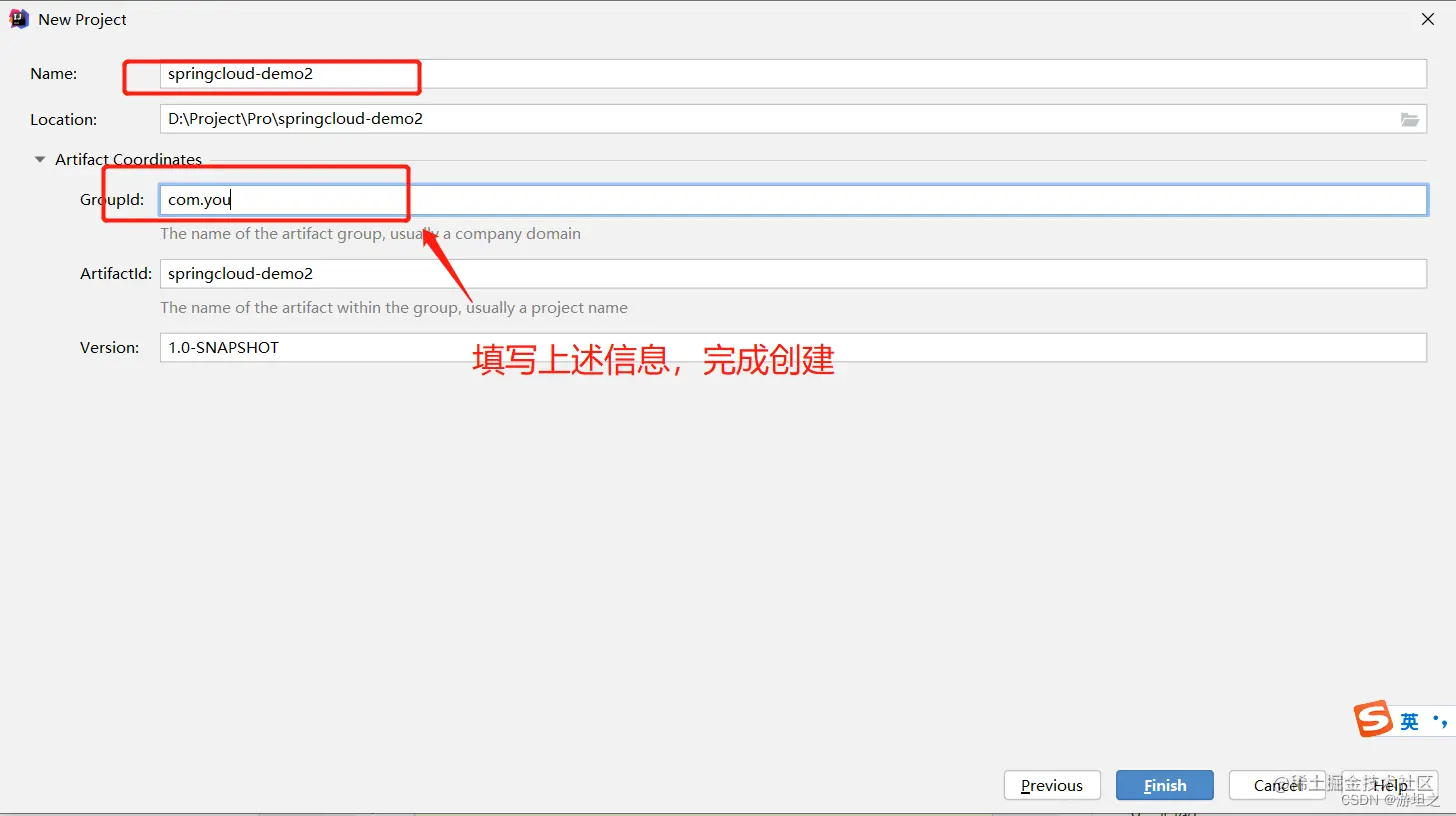Focus the GroupId text field

793,200
